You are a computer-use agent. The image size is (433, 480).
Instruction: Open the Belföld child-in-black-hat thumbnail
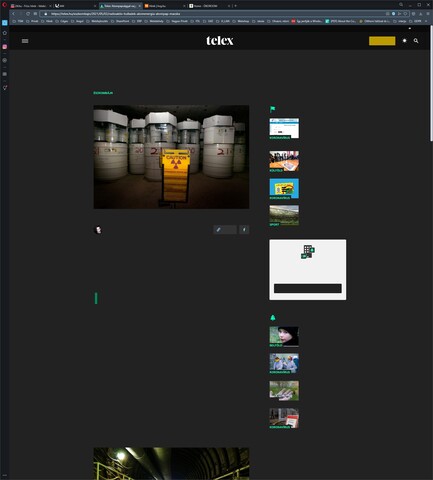coord(284,336)
